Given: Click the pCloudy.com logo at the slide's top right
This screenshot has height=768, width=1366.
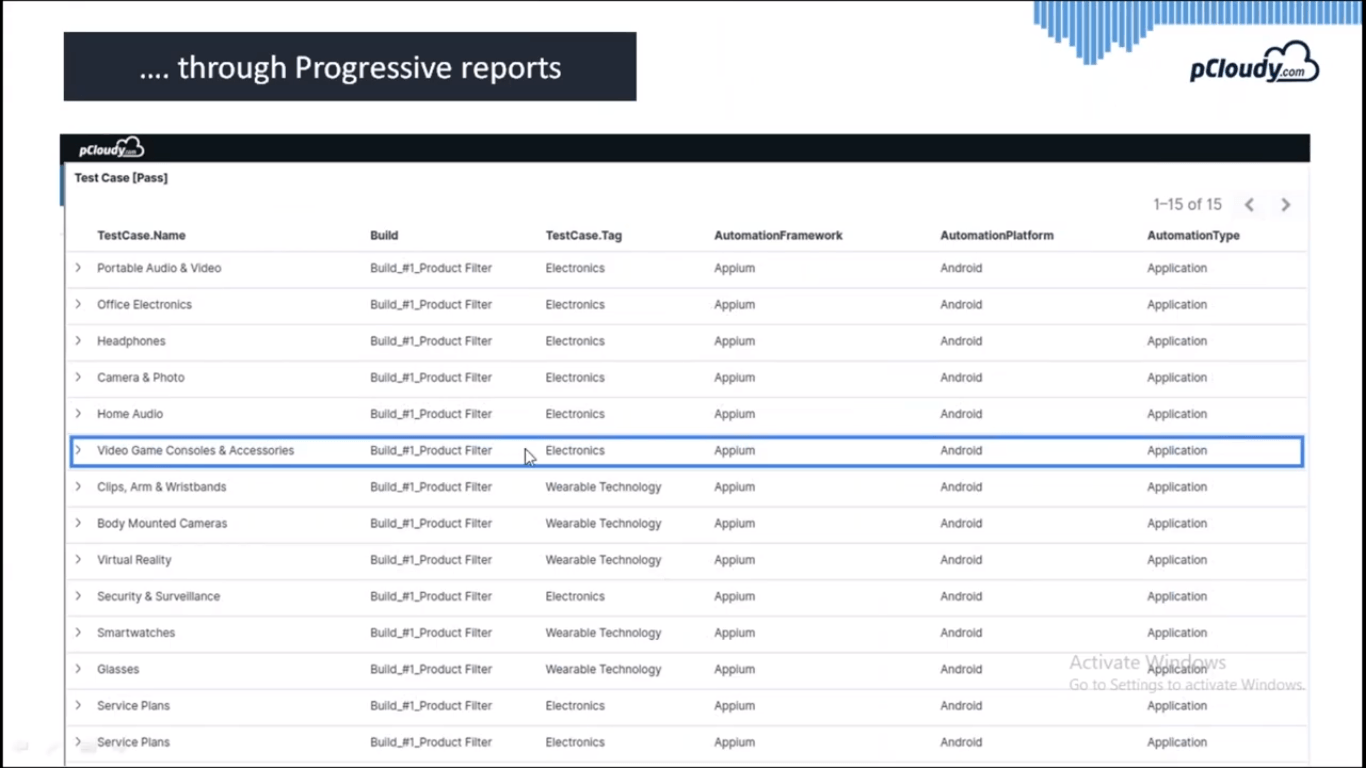Looking at the screenshot, I should 1254,63.
